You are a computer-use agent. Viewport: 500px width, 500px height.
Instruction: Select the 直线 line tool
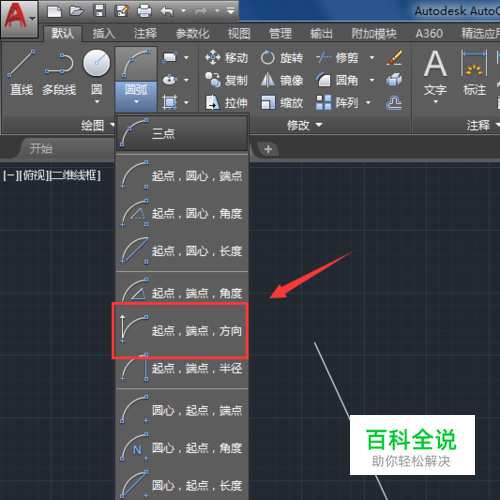click(21, 73)
